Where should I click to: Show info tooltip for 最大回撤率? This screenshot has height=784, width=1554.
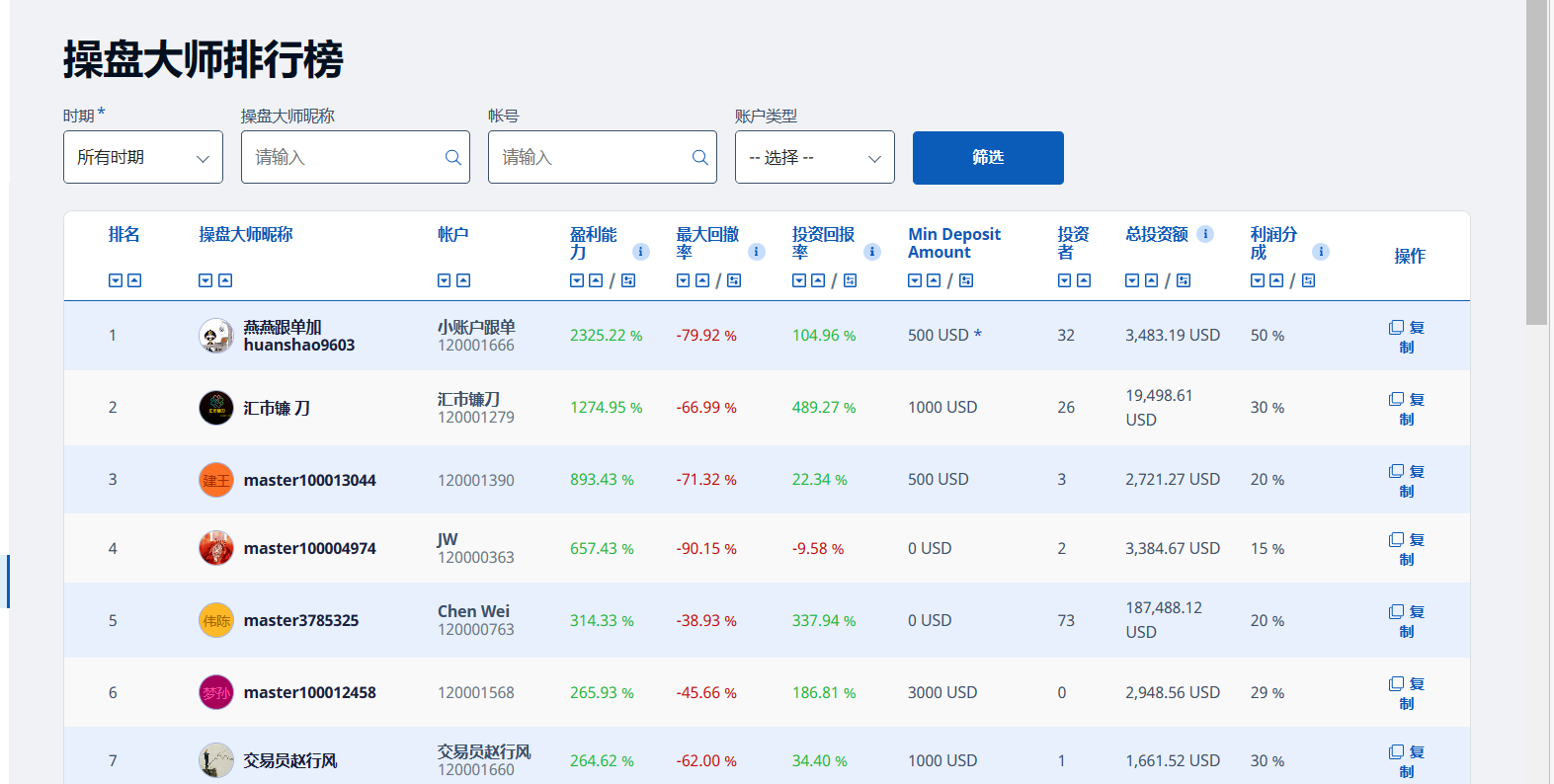757,252
